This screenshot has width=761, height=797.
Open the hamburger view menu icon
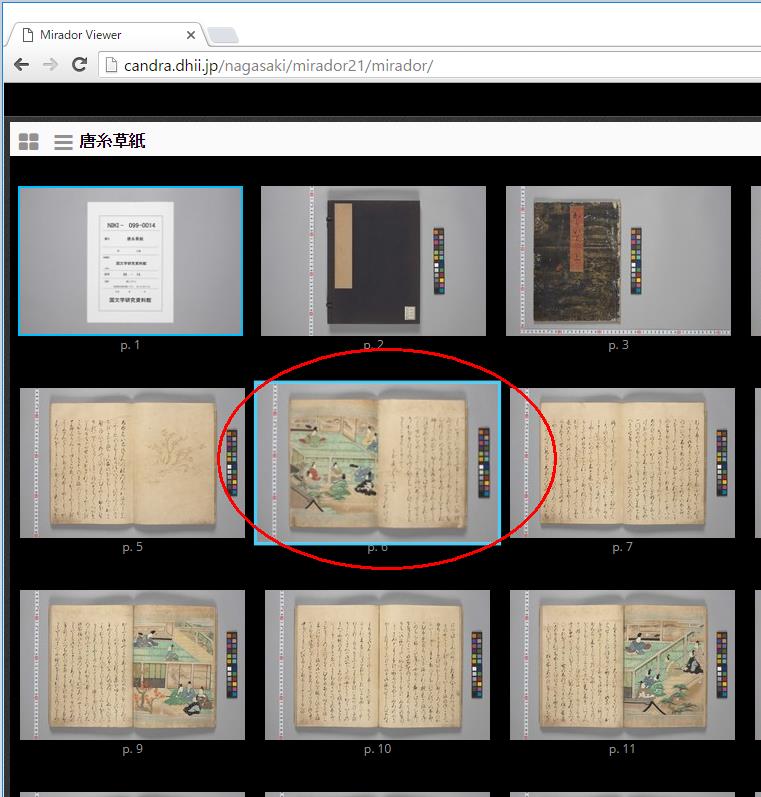(63, 142)
